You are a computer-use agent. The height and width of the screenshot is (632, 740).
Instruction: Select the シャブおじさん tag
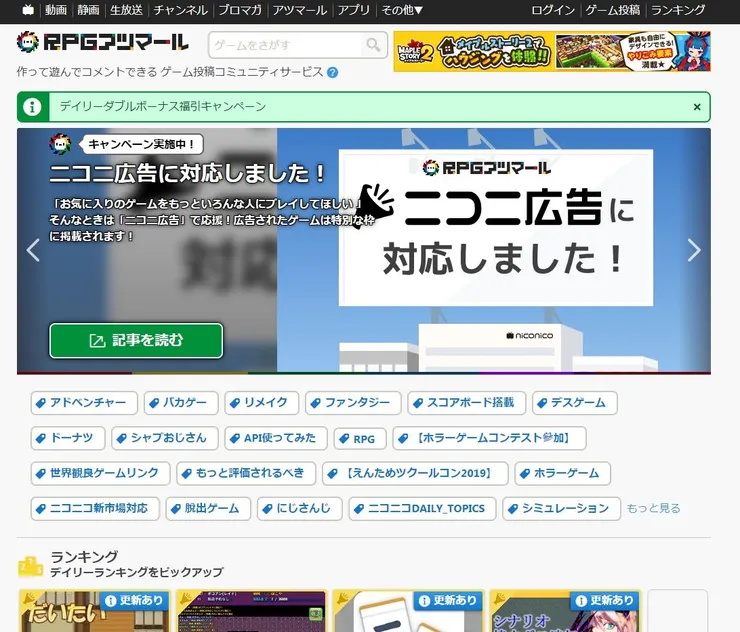(x=165, y=438)
